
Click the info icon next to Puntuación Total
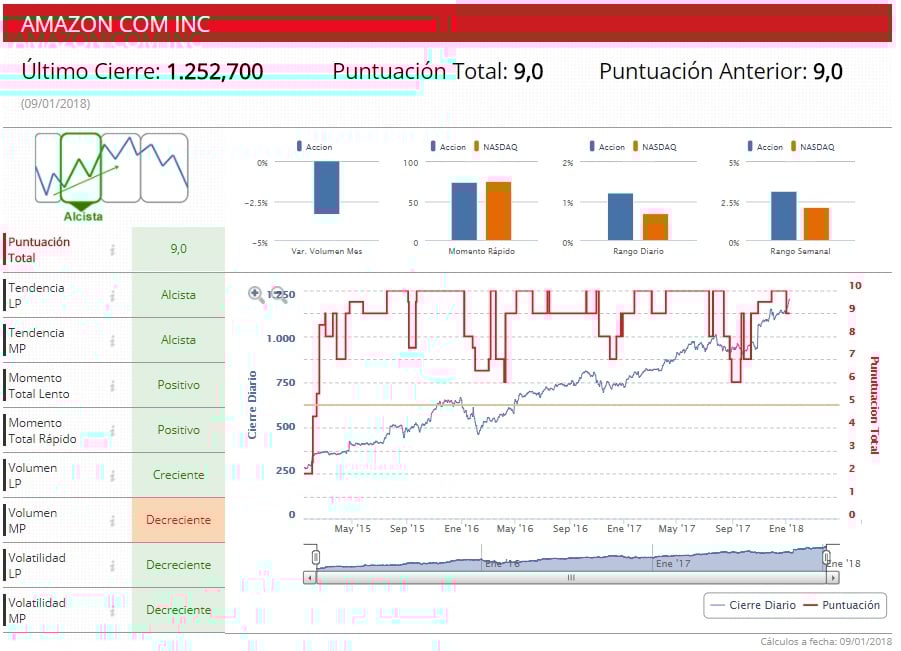[113, 249]
